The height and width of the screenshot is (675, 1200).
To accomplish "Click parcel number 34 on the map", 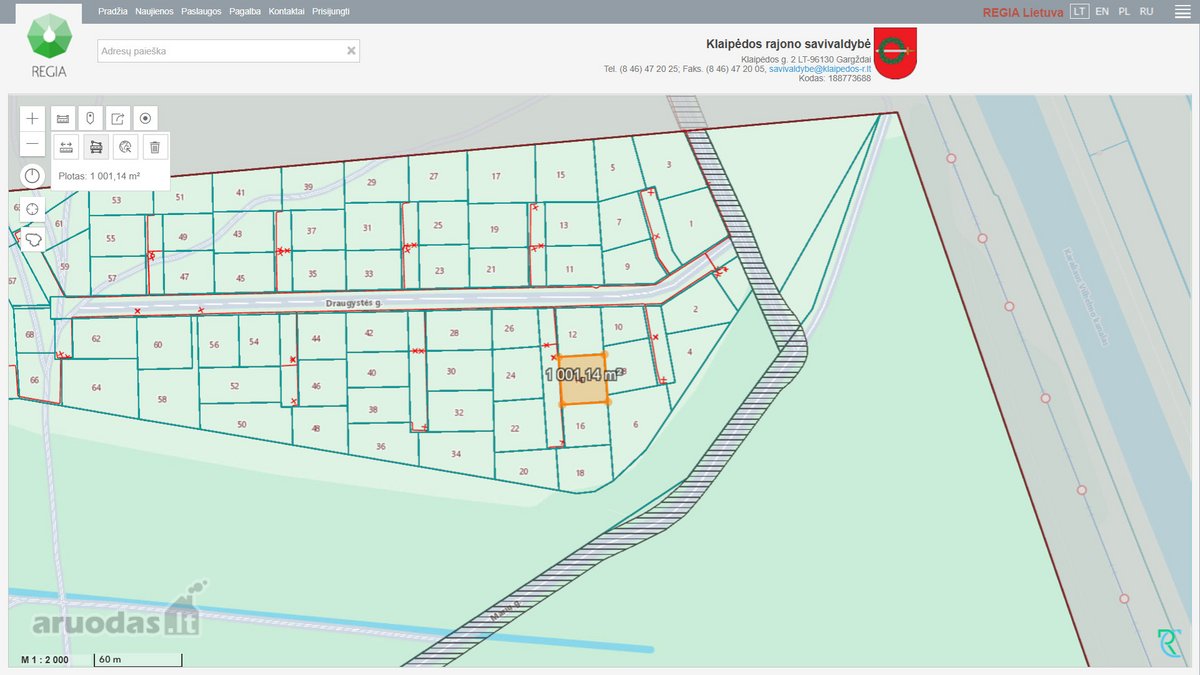I will [456, 454].
